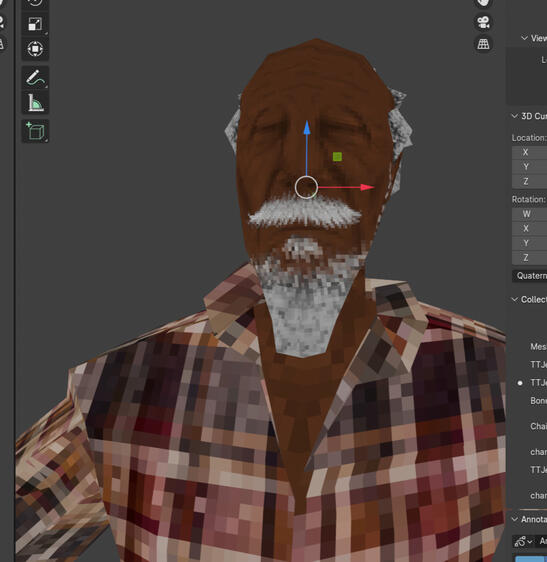Click the red X-axis arrow of the gizmo
The height and width of the screenshot is (562, 547).
coord(367,187)
